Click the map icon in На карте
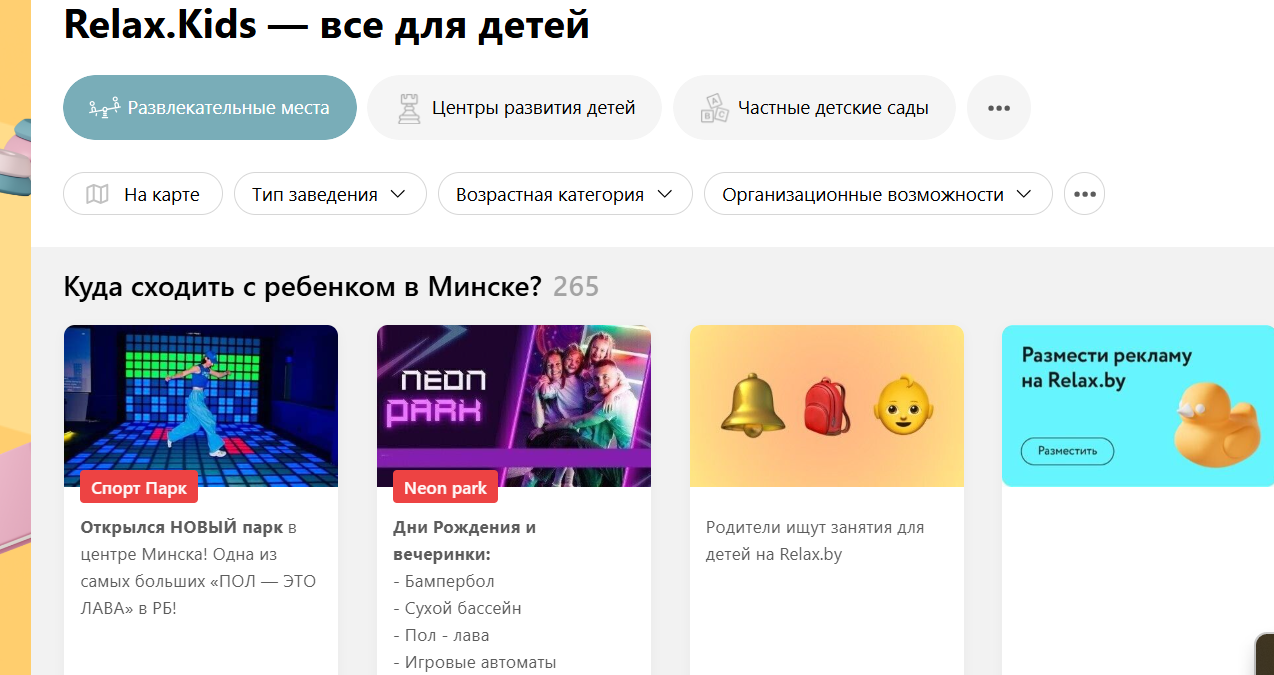Screen dimensions: 1274x675 (97, 194)
